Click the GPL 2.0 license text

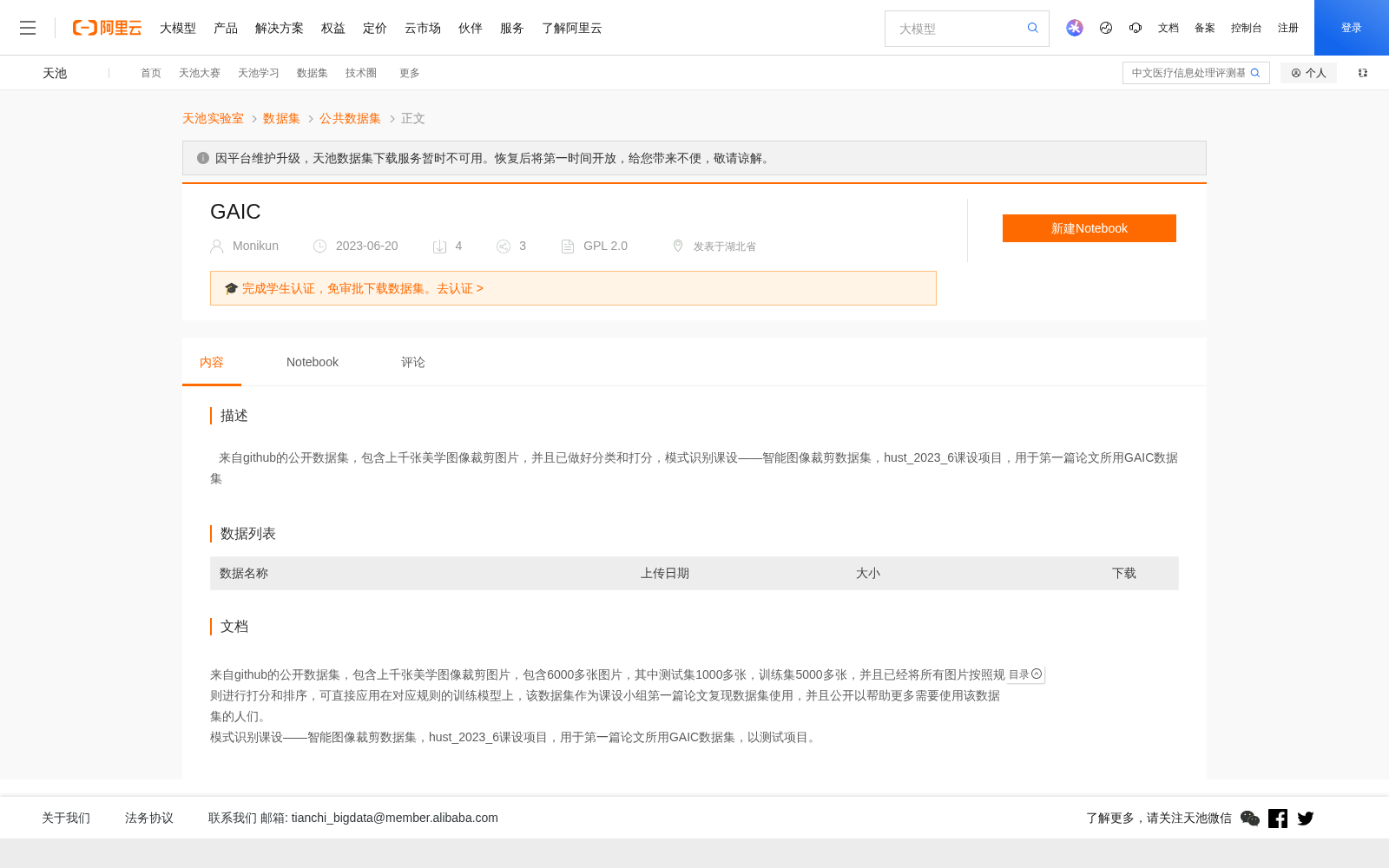[x=605, y=246]
